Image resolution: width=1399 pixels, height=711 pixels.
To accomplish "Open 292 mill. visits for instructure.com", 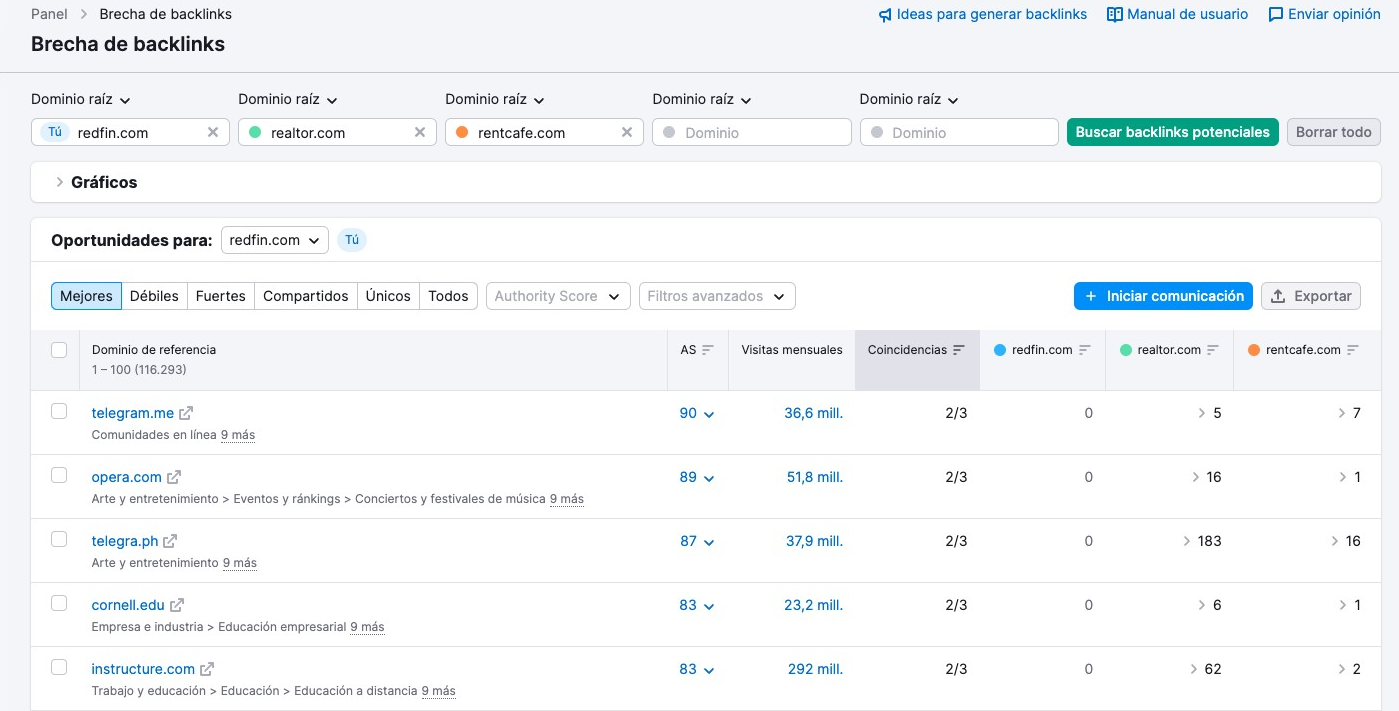I will tap(815, 669).
